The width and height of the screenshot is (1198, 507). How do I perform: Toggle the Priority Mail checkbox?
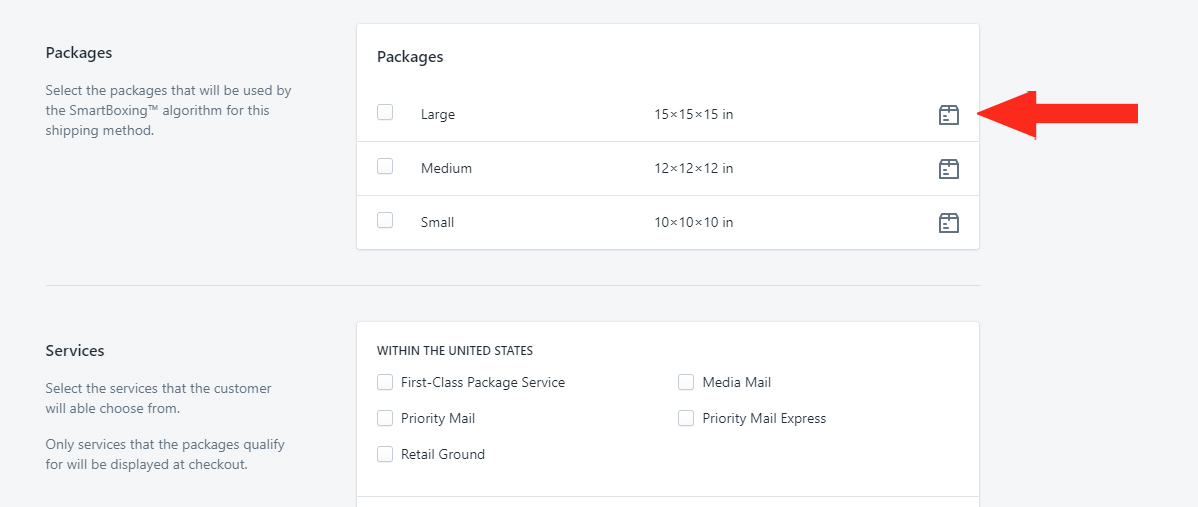(385, 418)
